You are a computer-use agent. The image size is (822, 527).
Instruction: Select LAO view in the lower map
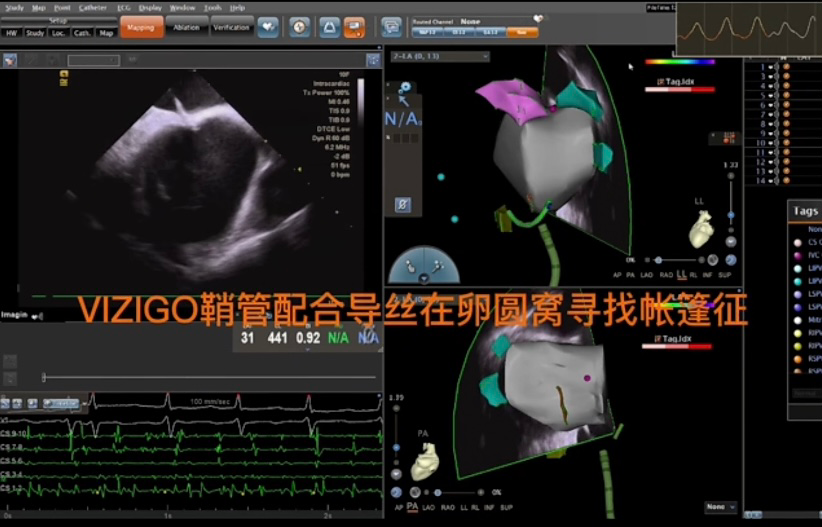pos(428,507)
